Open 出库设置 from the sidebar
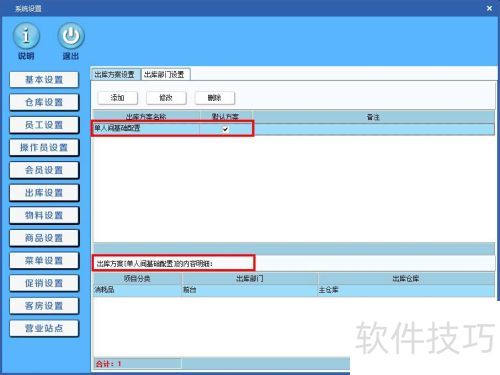This screenshot has height=375, width=500. point(44,193)
